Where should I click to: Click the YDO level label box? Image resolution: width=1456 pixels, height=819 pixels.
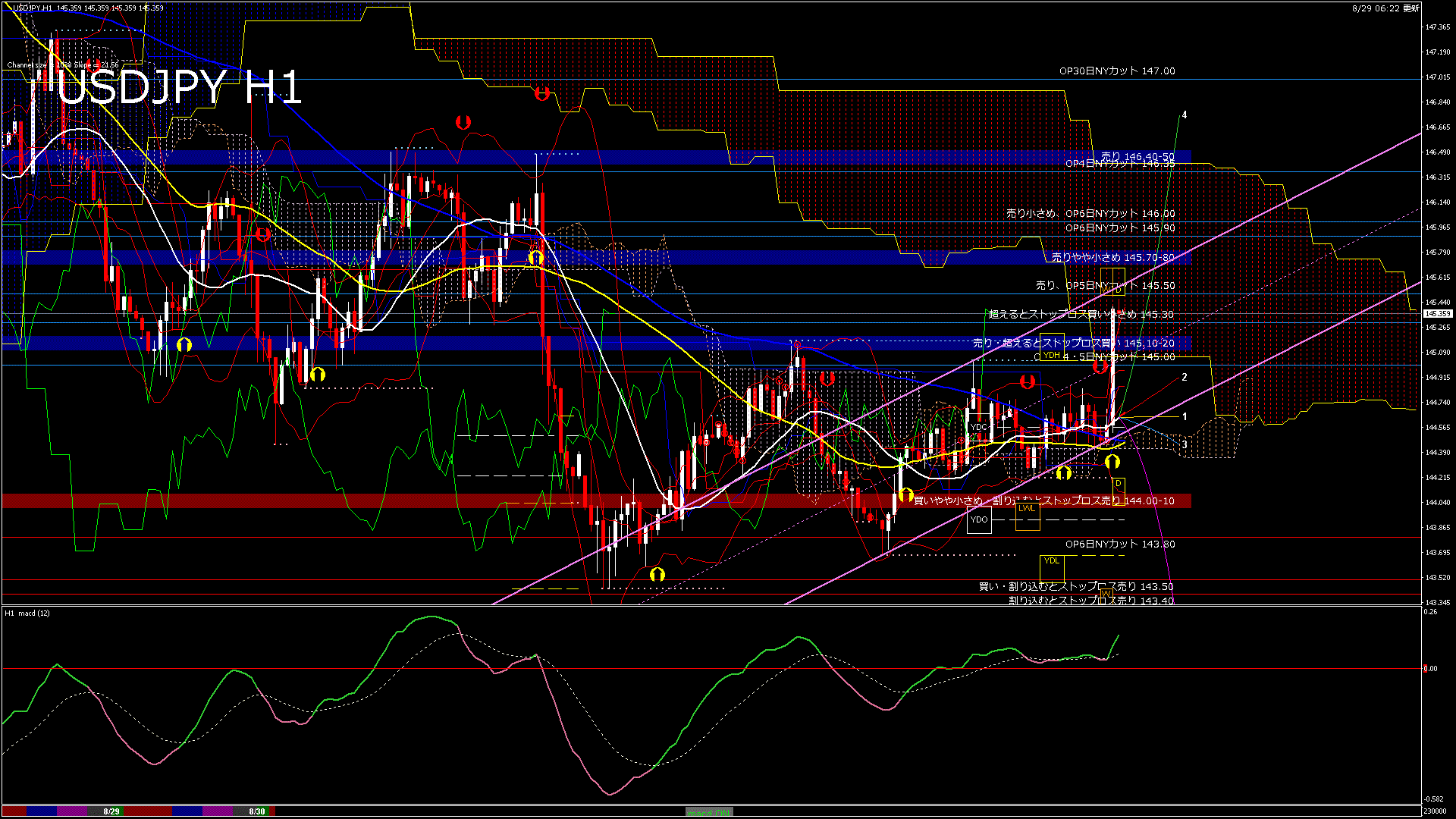(979, 519)
